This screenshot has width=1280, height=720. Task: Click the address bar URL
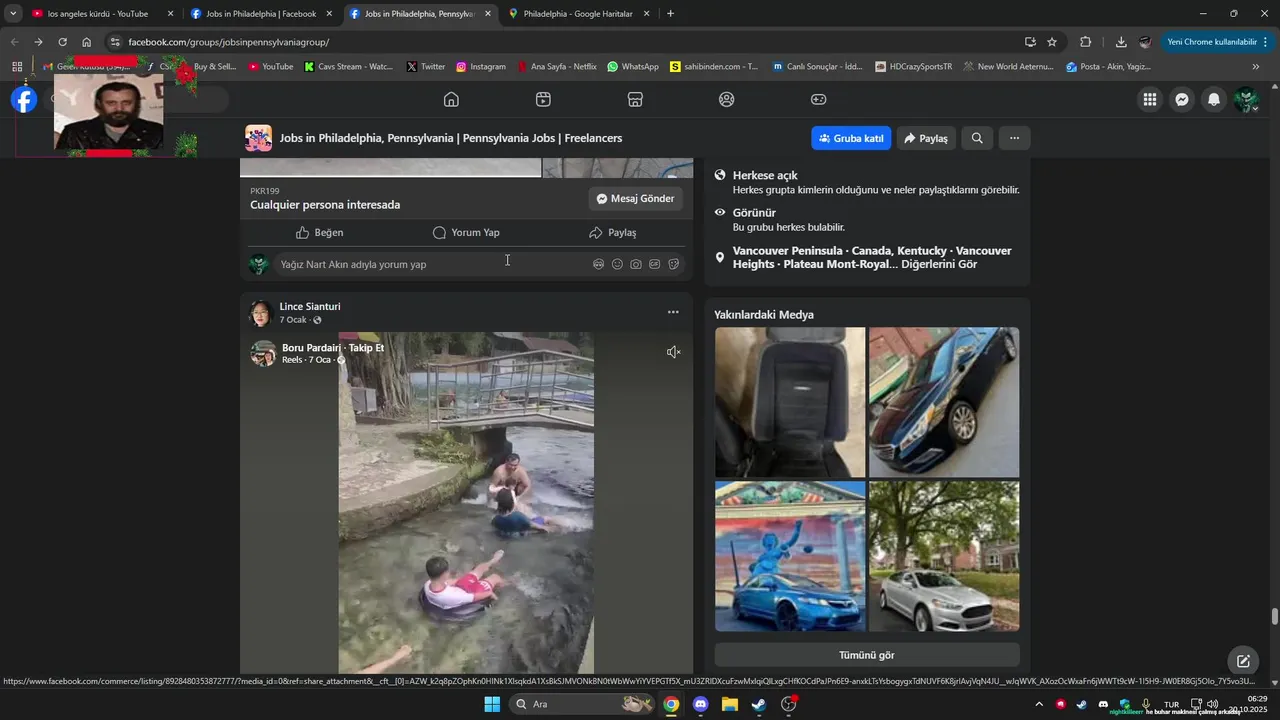click(228, 42)
